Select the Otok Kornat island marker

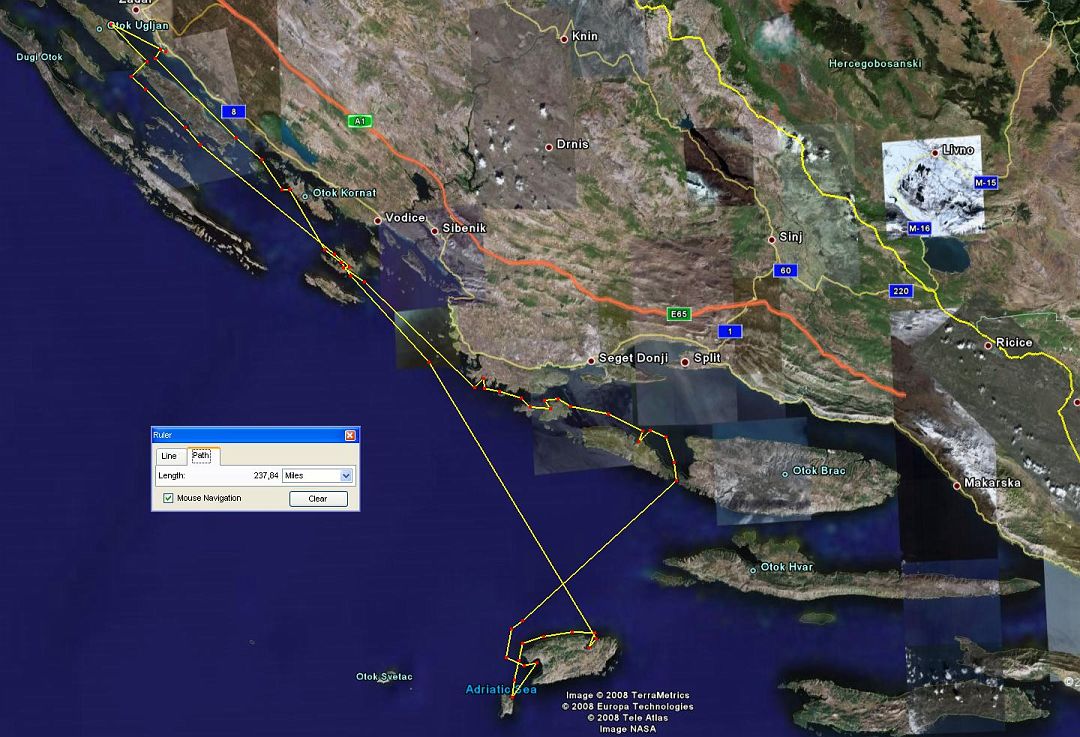click(x=306, y=194)
